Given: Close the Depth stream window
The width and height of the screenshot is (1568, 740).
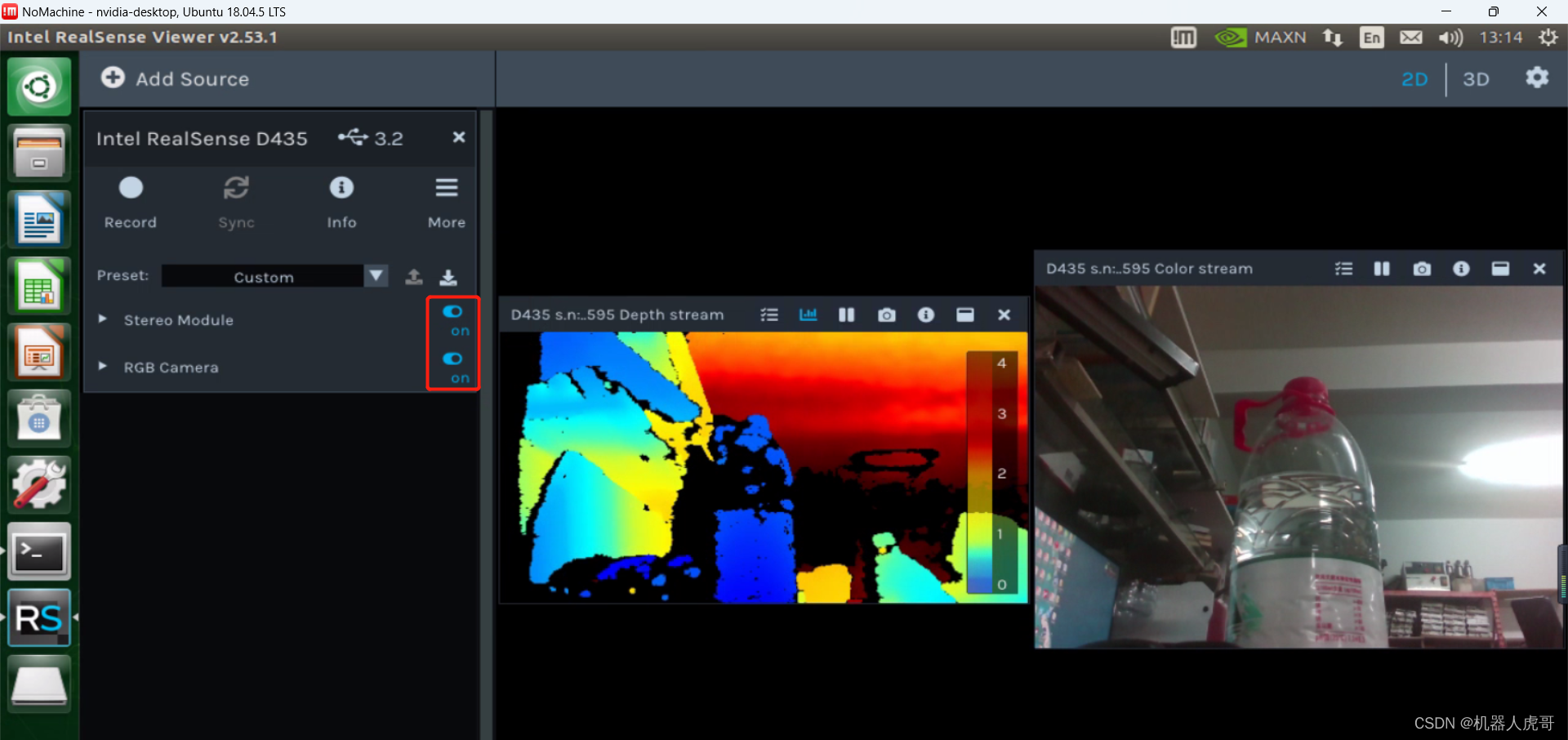Looking at the screenshot, I should point(1004,314).
